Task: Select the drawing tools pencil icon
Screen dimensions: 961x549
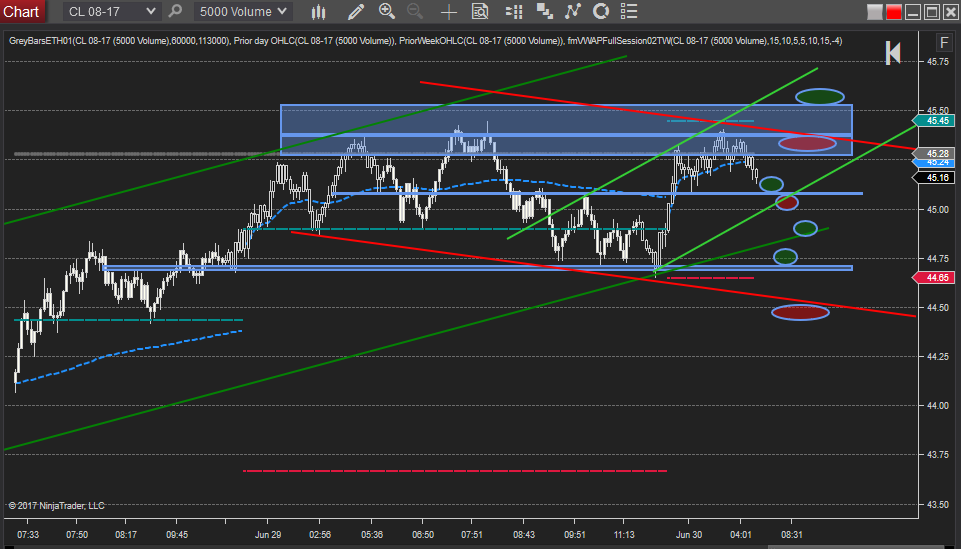Action: tap(355, 11)
